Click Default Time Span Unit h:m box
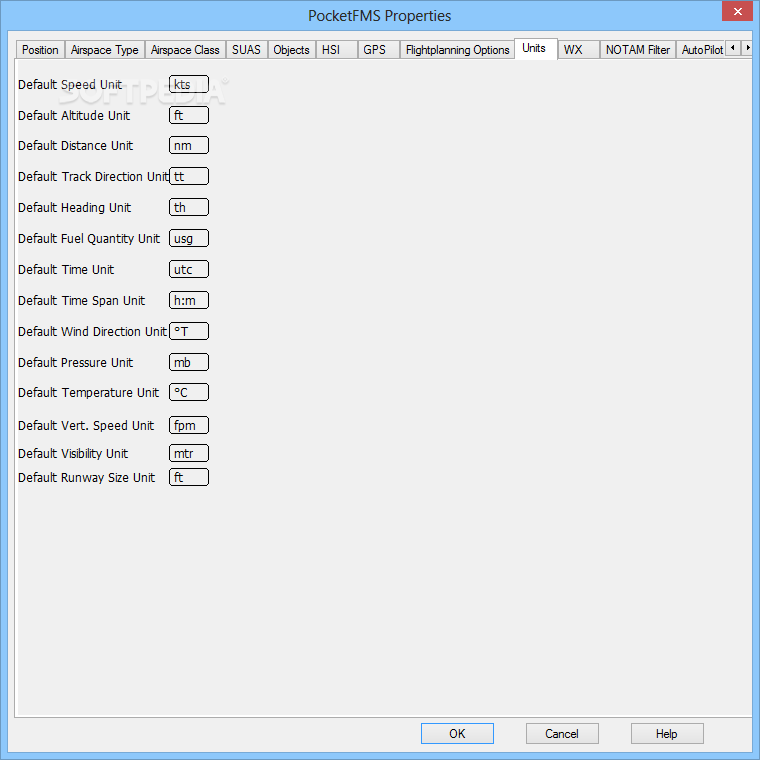Image resolution: width=760 pixels, height=760 pixels. pyautogui.click(x=189, y=301)
